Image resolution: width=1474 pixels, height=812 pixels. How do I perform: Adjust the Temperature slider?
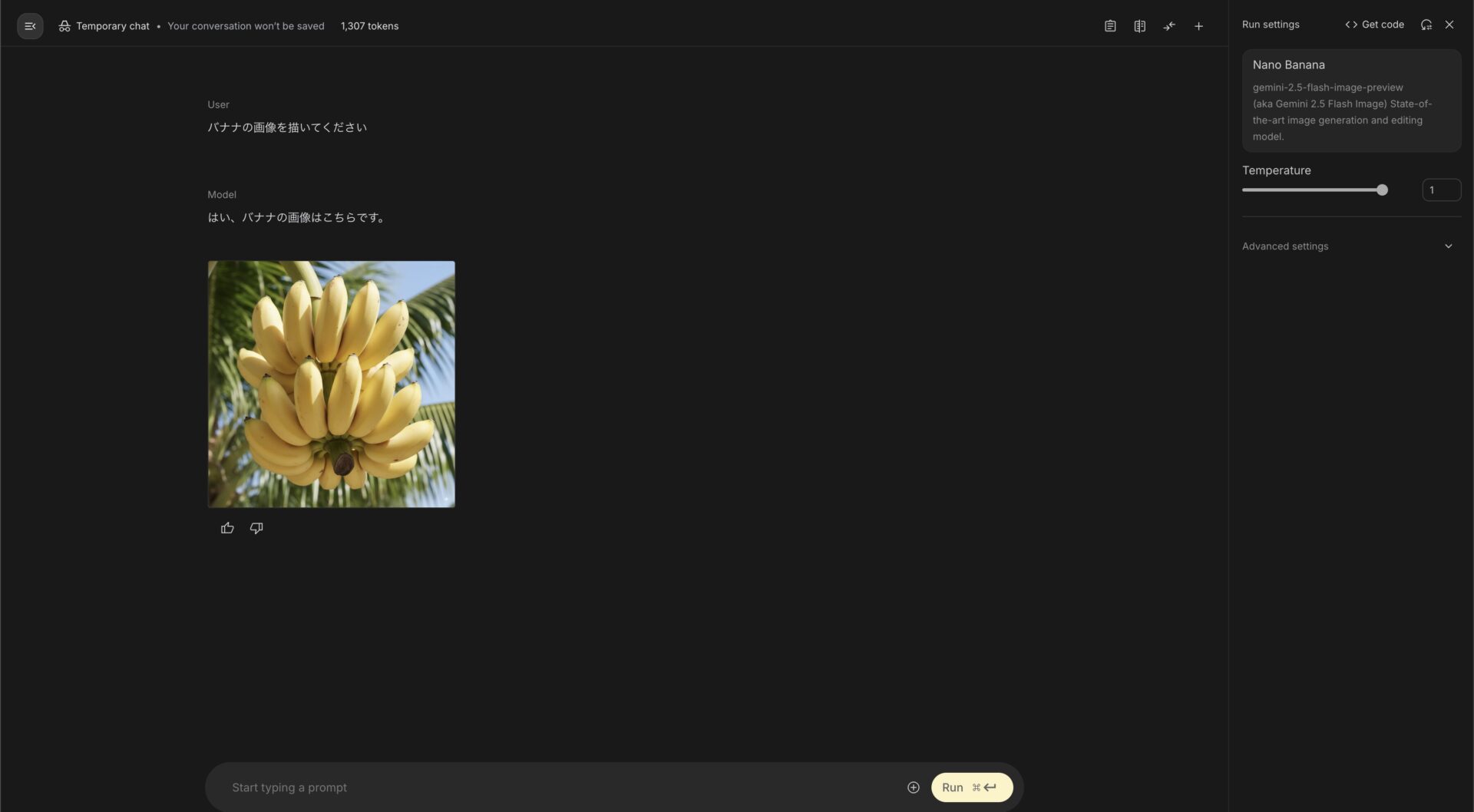tap(1381, 190)
